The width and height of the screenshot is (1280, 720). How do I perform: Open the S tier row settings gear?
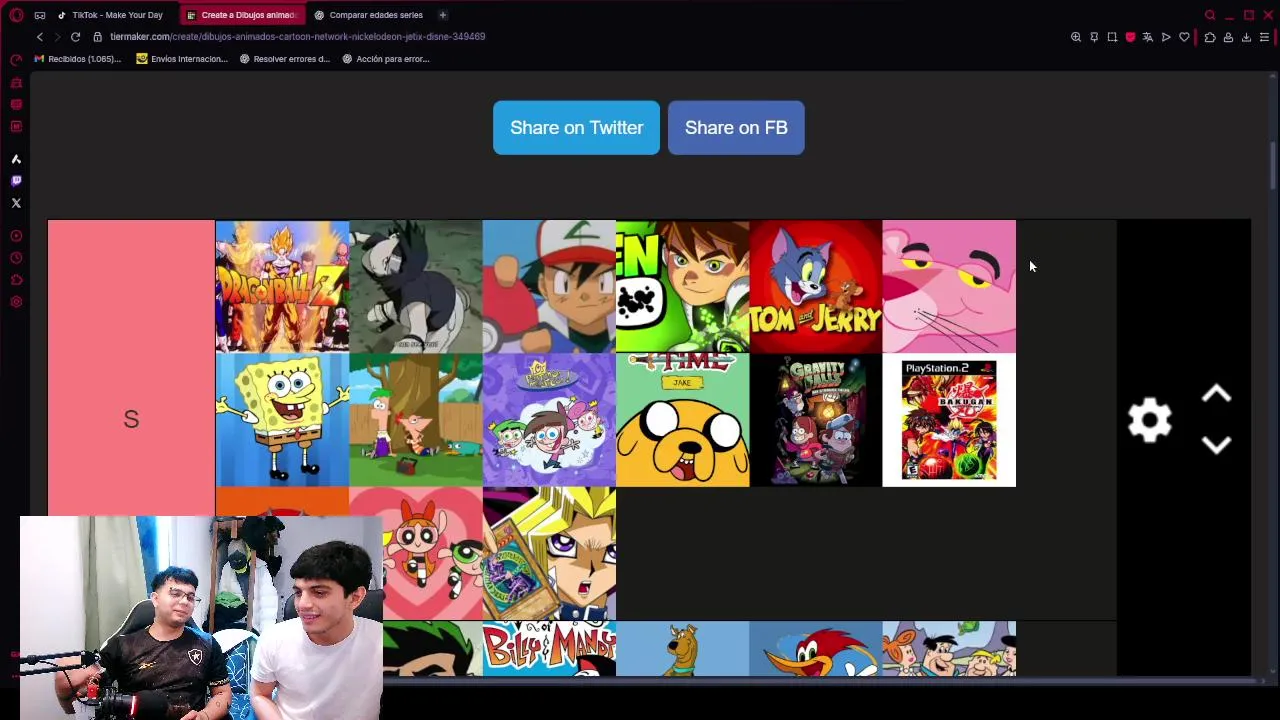[x=1150, y=420]
